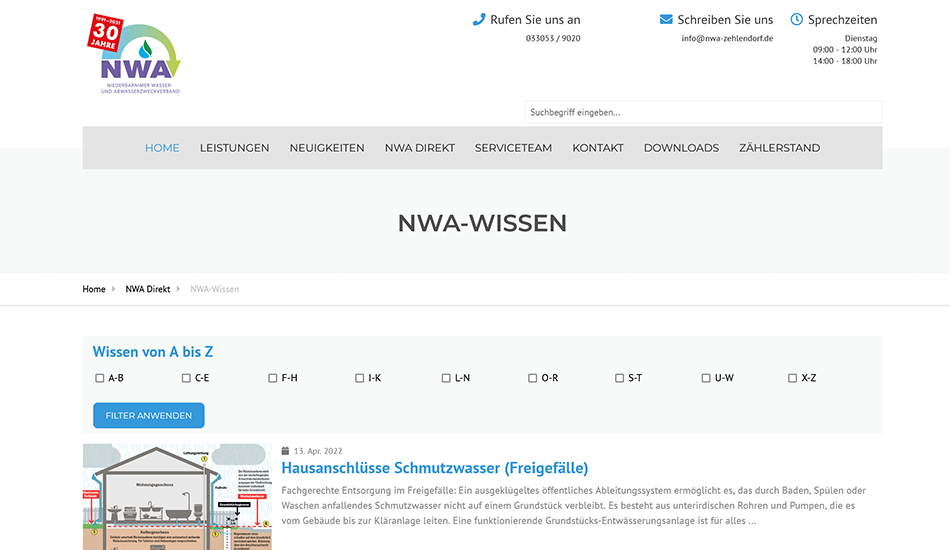Click the NWA logo in the header

(136, 56)
